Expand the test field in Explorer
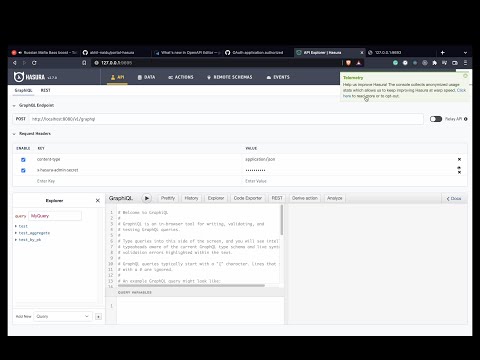 tap(21, 226)
